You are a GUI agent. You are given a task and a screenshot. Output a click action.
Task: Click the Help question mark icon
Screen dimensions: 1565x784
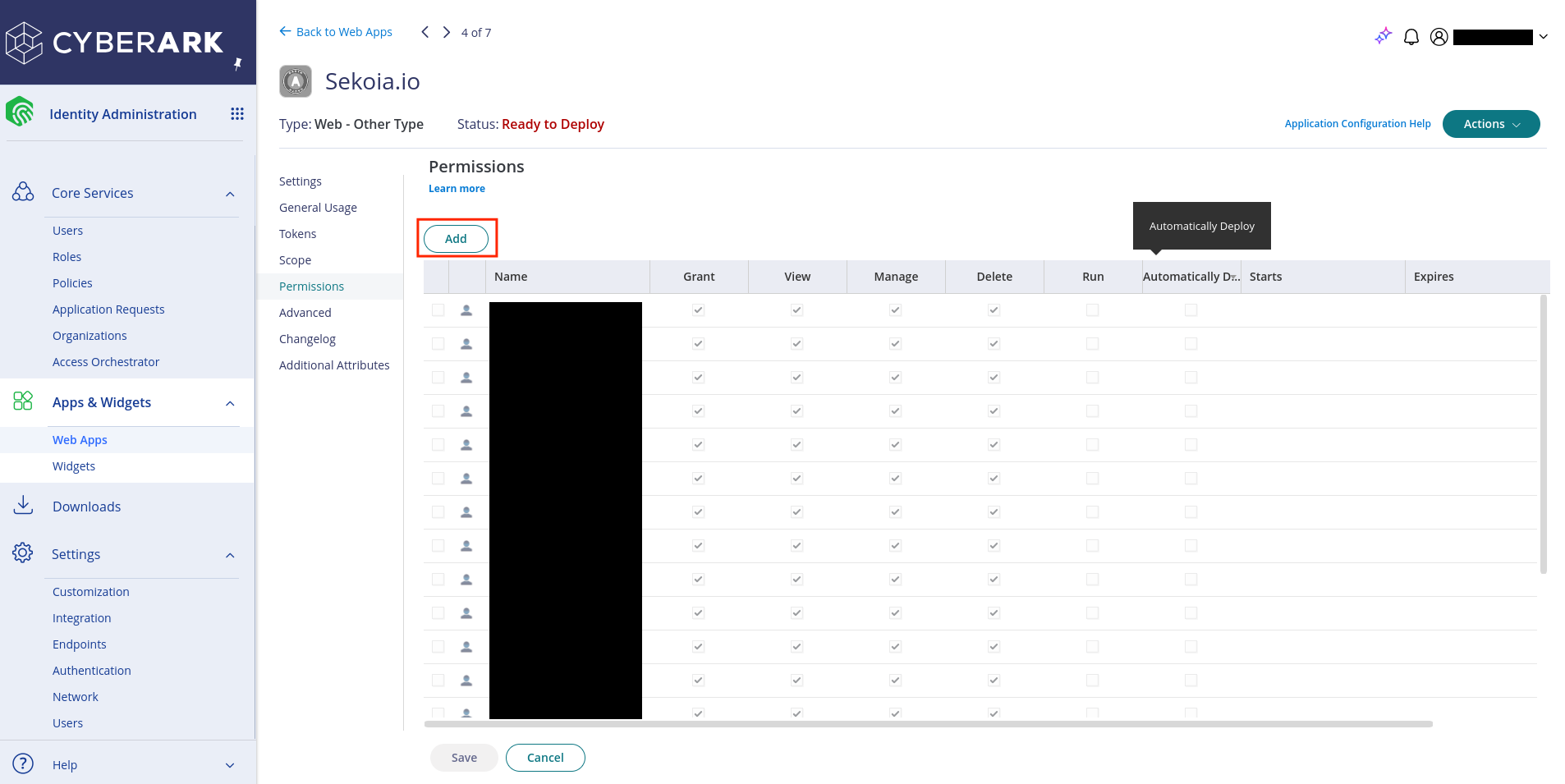pyautogui.click(x=23, y=763)
